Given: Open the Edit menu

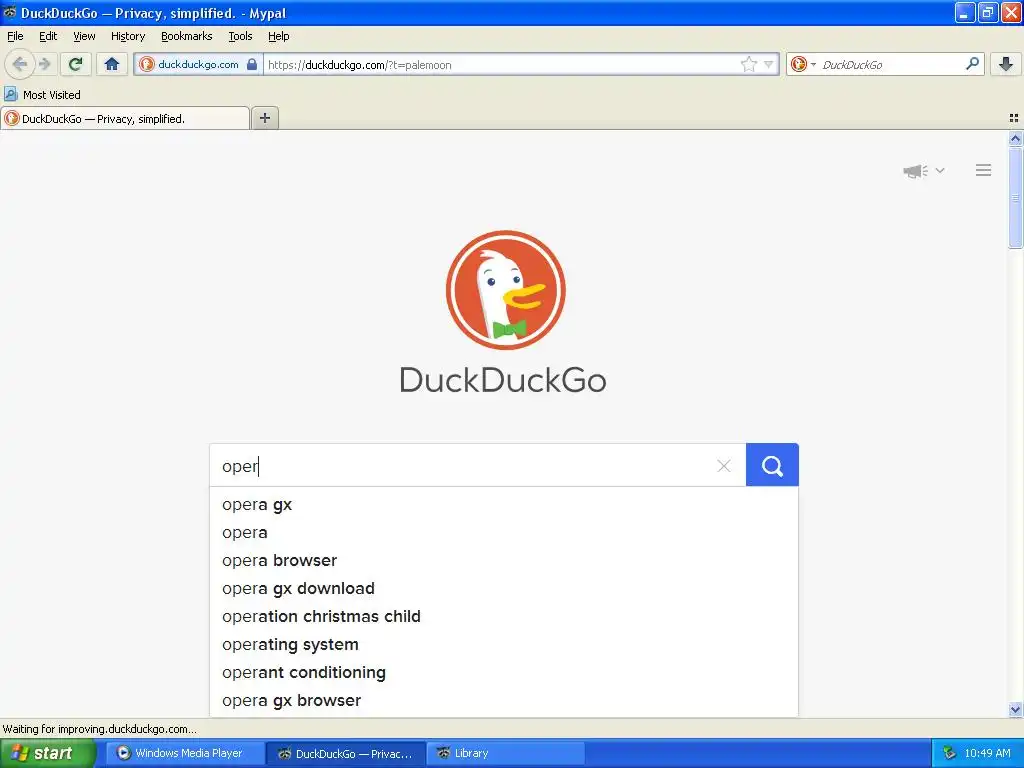Looking at the screenshot, I should coord(48,36).
